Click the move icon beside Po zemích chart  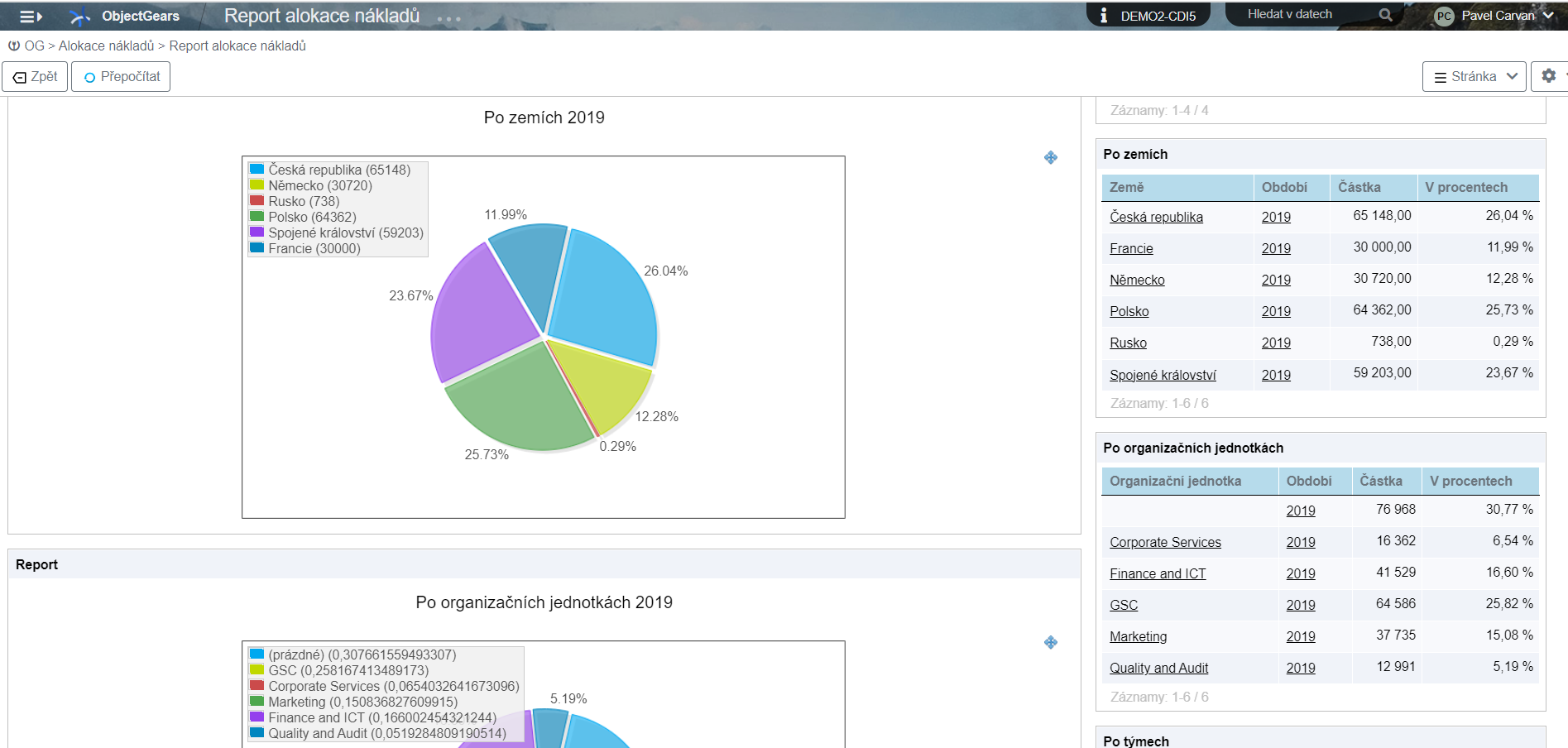click(1051, 157)
